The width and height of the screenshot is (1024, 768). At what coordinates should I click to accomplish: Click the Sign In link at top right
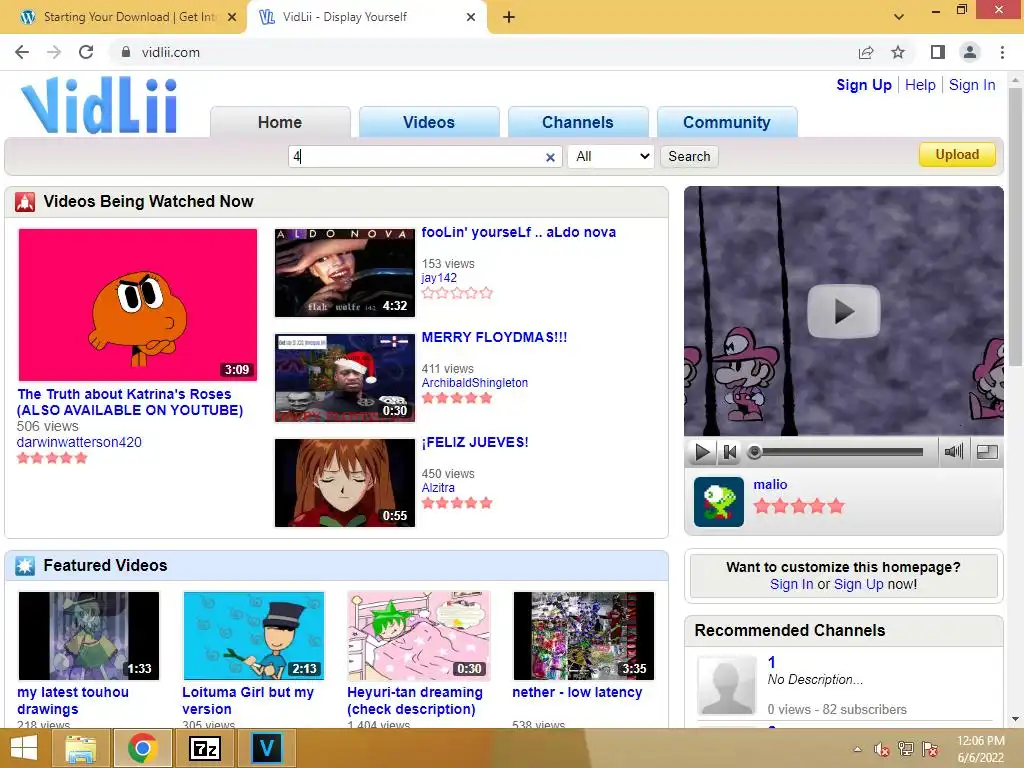pyautogui.click(x=972, y=85)
